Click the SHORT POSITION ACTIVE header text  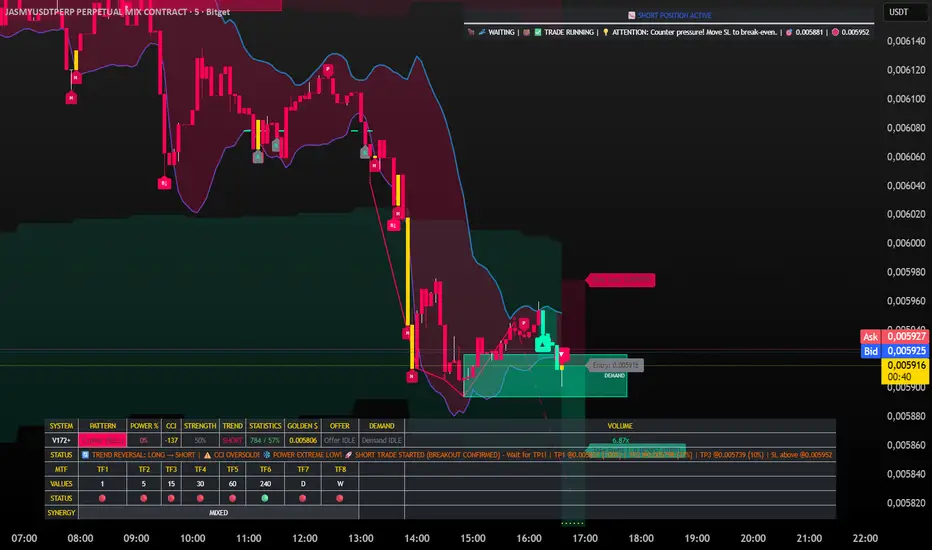(675, 15)
